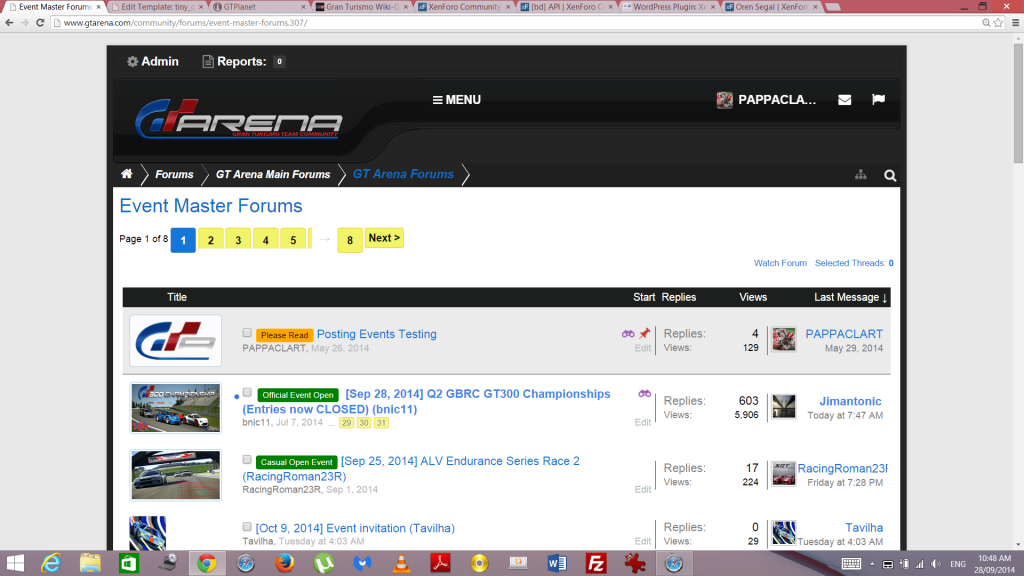Viewport: 1024px width, 576px height.
Task: Tick checkbox for Event invitation (Tavilha) thread
Action: point(247,526)
